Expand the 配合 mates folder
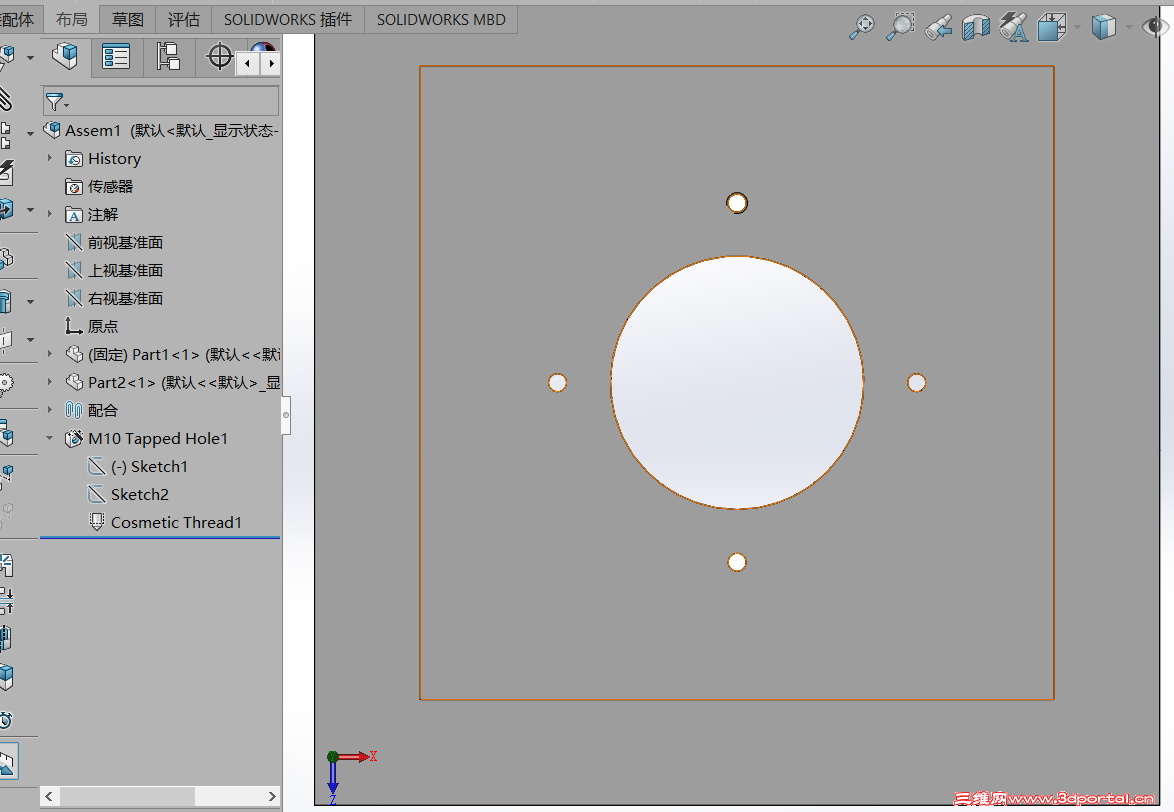 pos(50,410)
